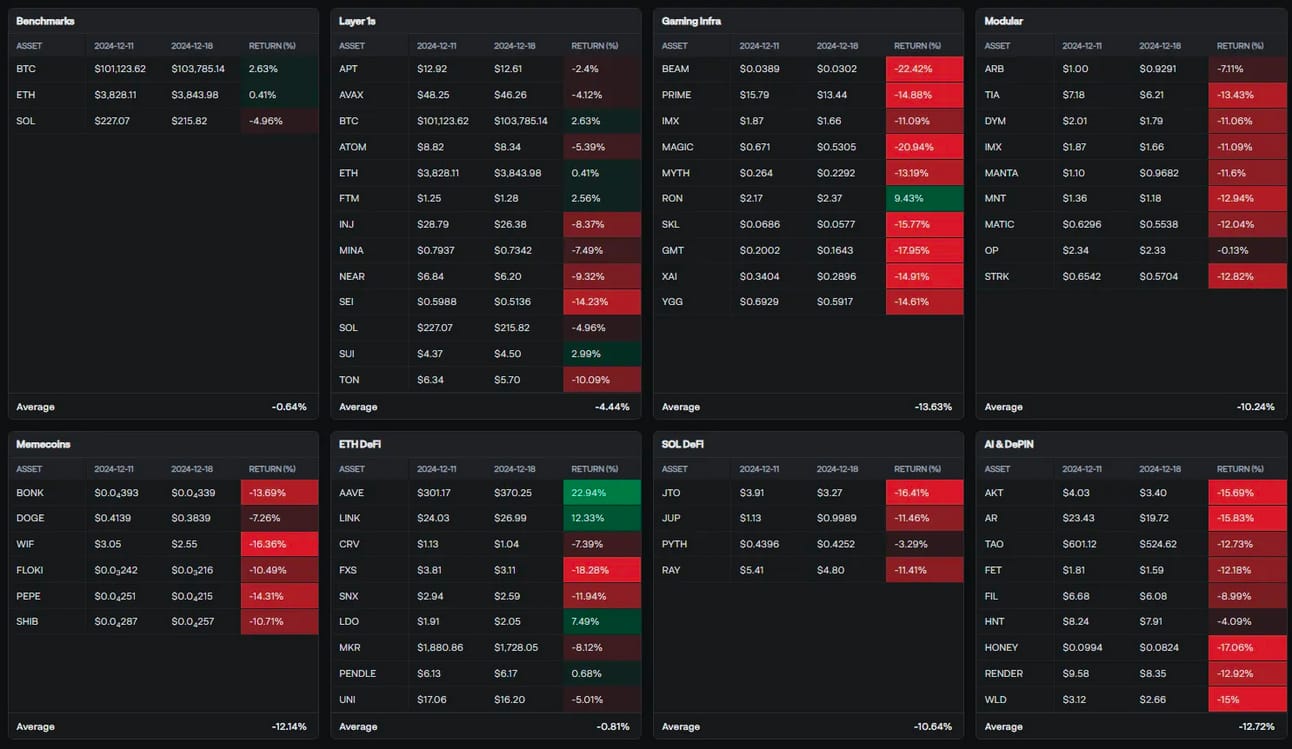Select the Modular panel heading

(x=1003, y=21)
